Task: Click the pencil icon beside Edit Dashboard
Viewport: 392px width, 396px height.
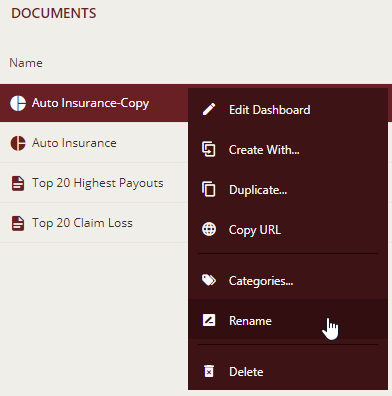Action: 209,109
